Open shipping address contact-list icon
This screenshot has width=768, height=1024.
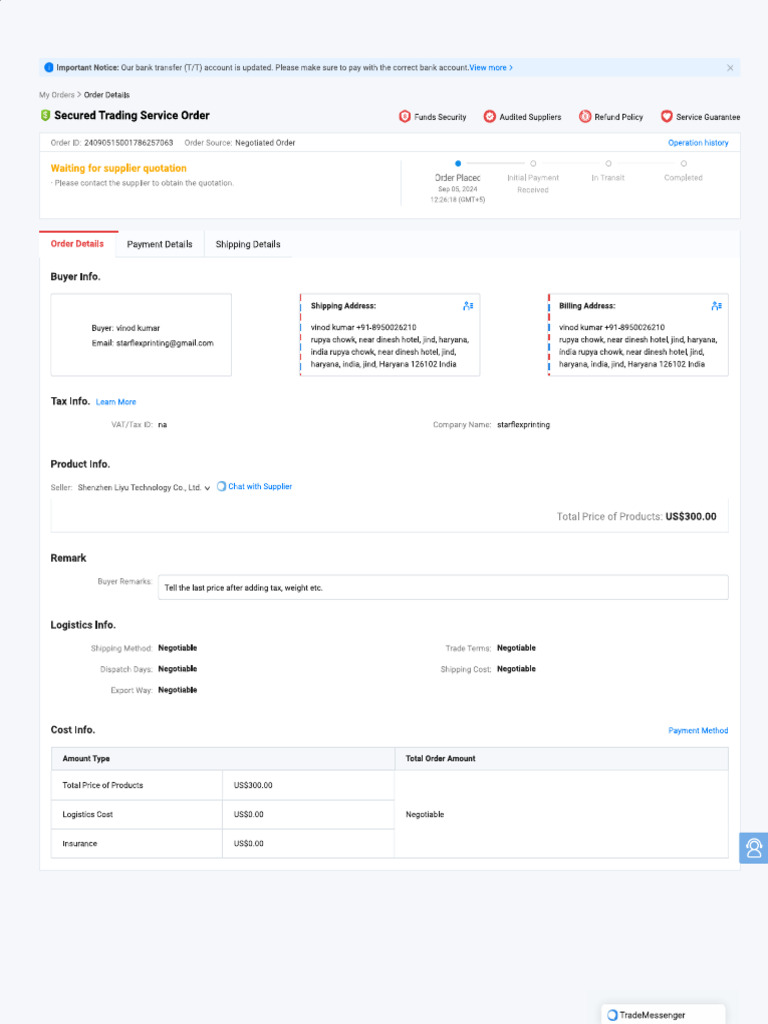pyautogui.click(x=468, y=306)
